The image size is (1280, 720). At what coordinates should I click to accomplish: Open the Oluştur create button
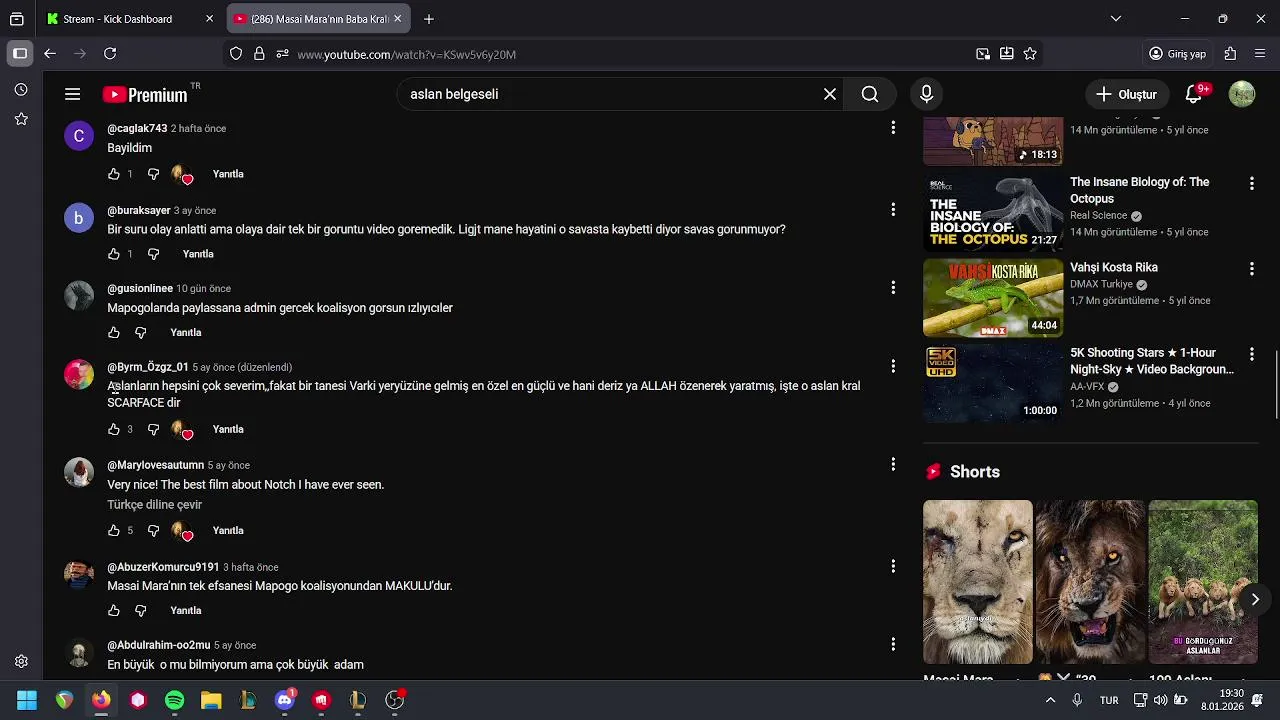click(x=1127, y=94)
